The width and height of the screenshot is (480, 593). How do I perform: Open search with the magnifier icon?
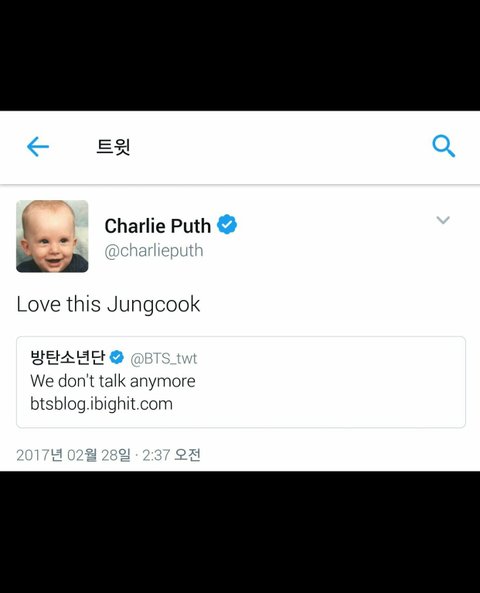[444, 146]
